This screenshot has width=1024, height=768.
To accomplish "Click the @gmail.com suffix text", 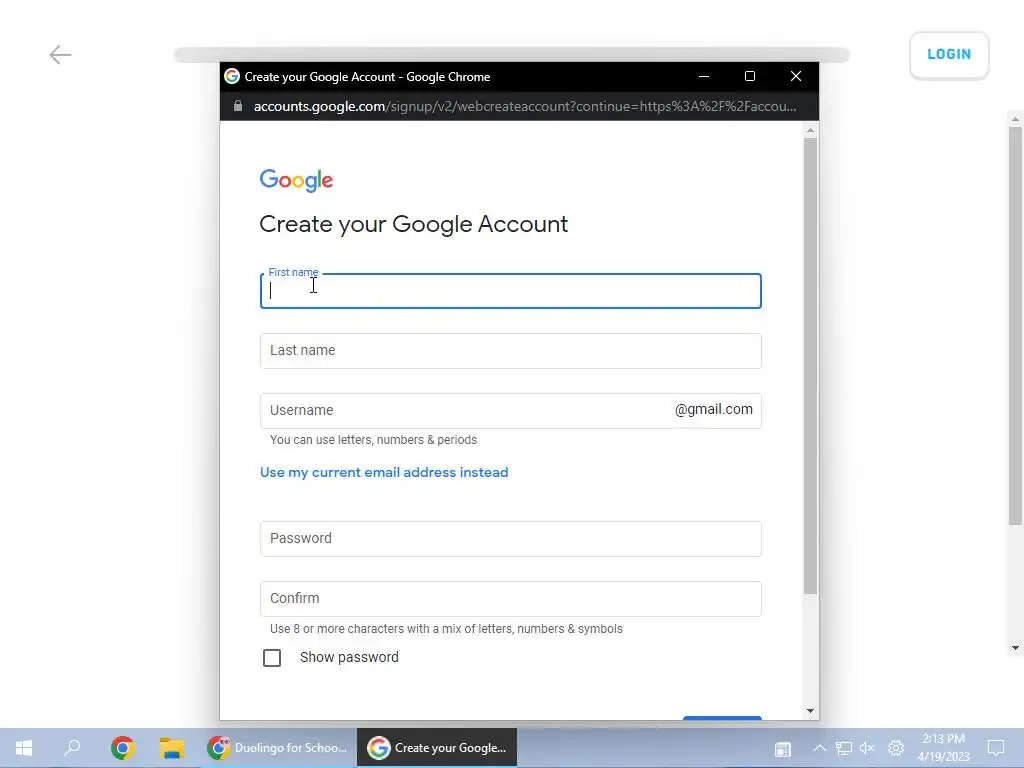I will coord(714,409).
